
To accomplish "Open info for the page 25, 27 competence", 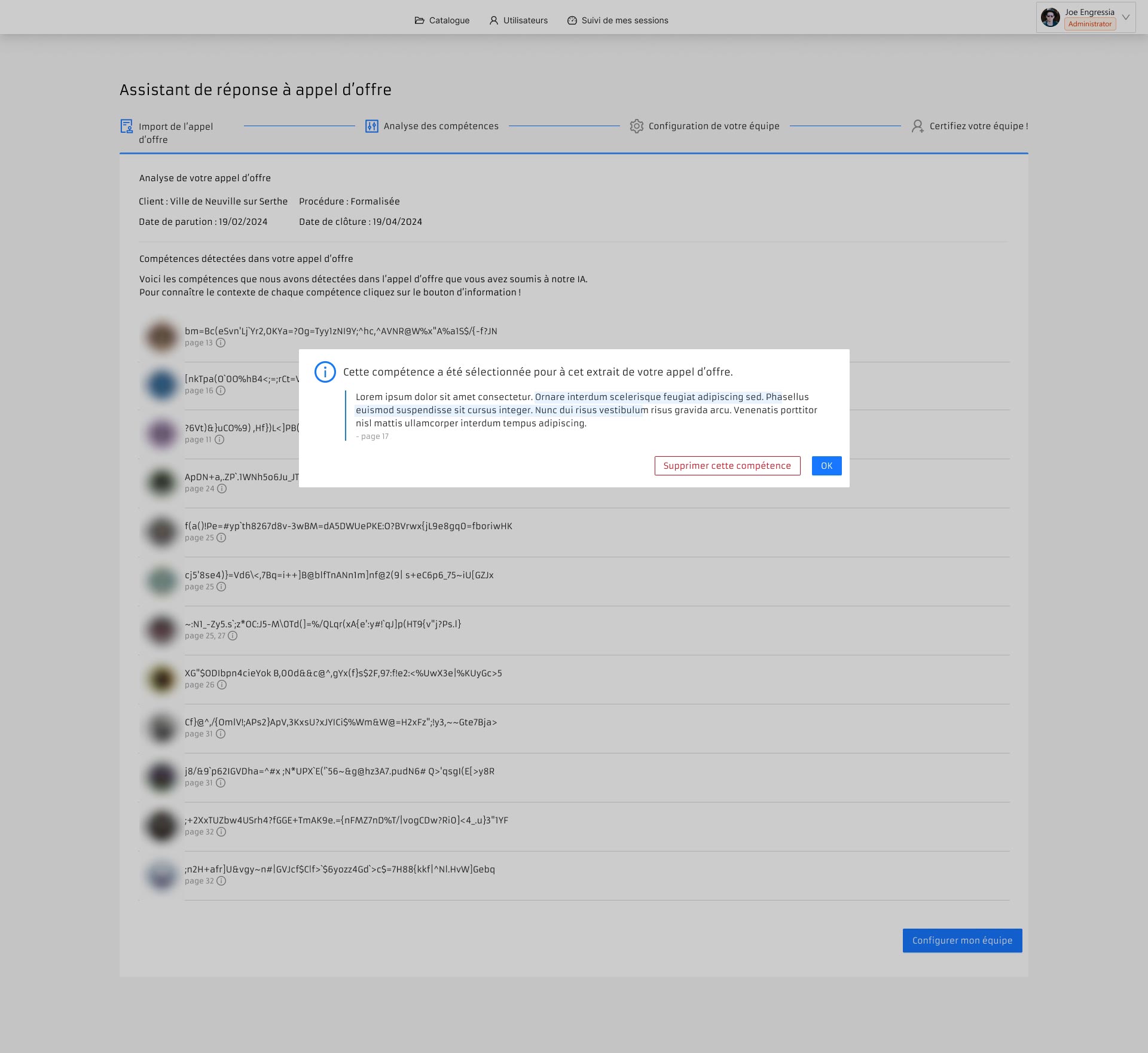I will coord(233,636).
